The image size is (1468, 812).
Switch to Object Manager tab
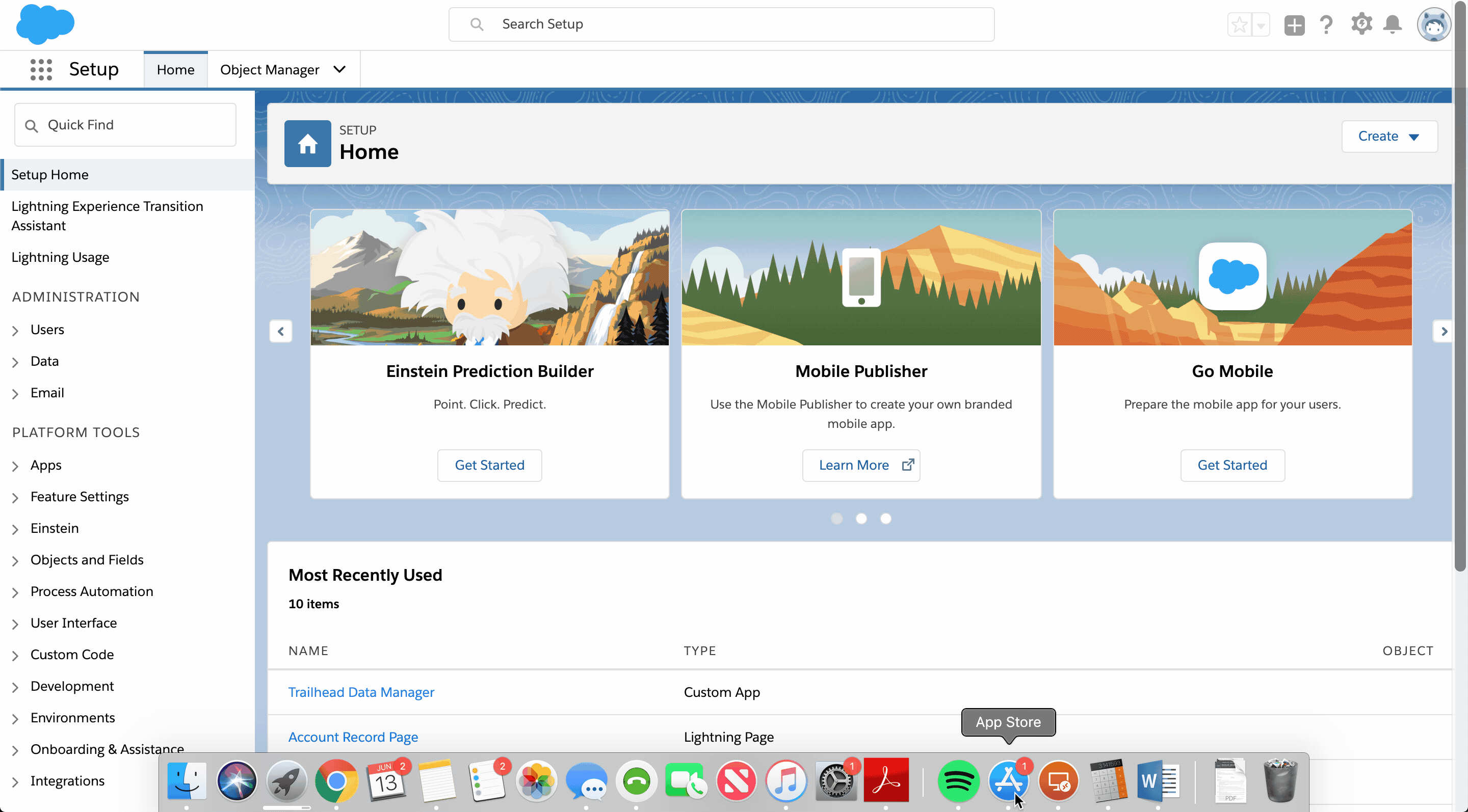point(270,69)
